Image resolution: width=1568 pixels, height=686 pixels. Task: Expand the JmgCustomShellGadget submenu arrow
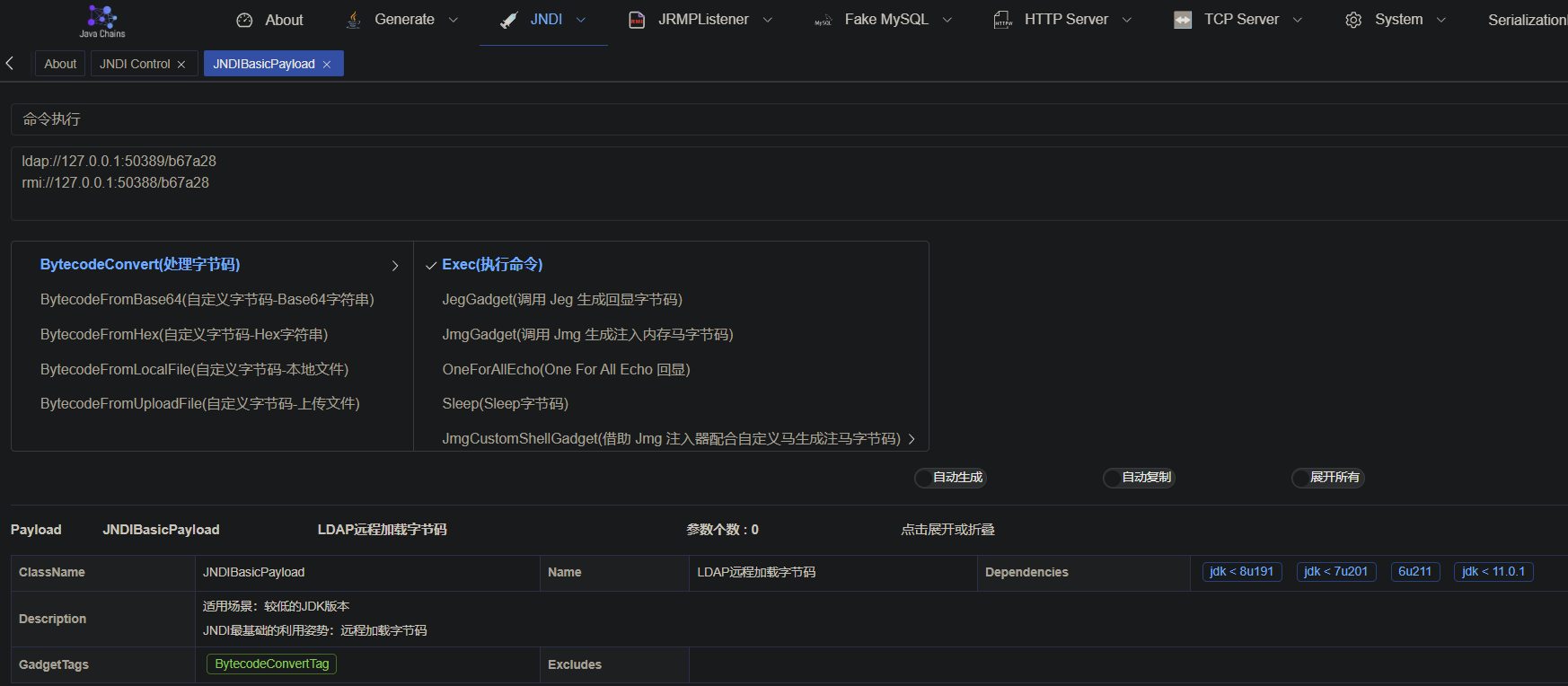912,439
